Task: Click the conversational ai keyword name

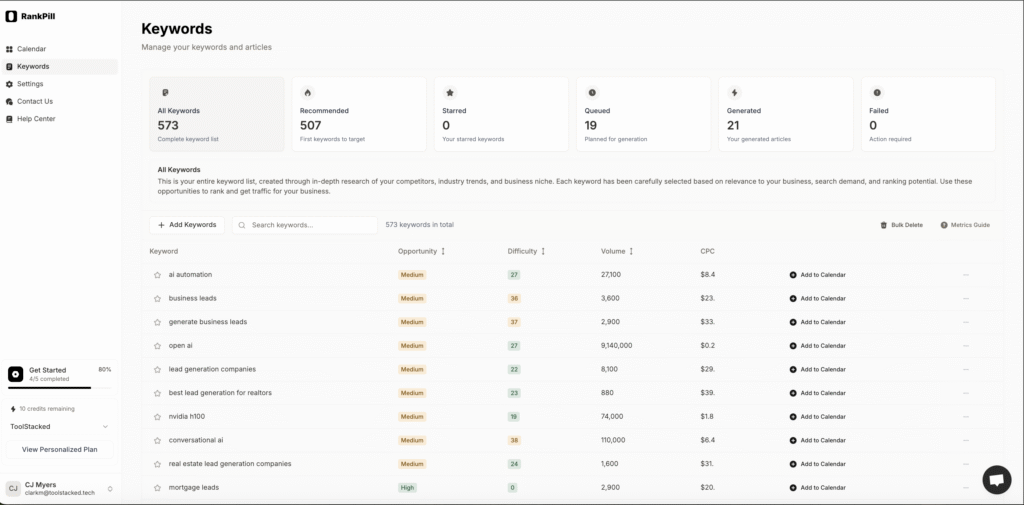Action: 196,440
